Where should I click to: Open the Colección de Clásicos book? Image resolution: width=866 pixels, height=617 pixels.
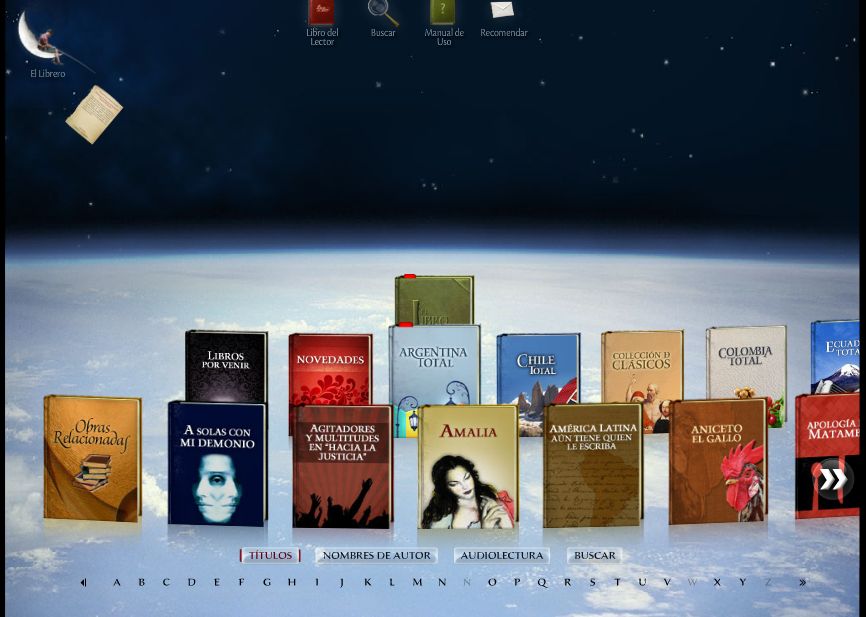(x=642, y=366)
